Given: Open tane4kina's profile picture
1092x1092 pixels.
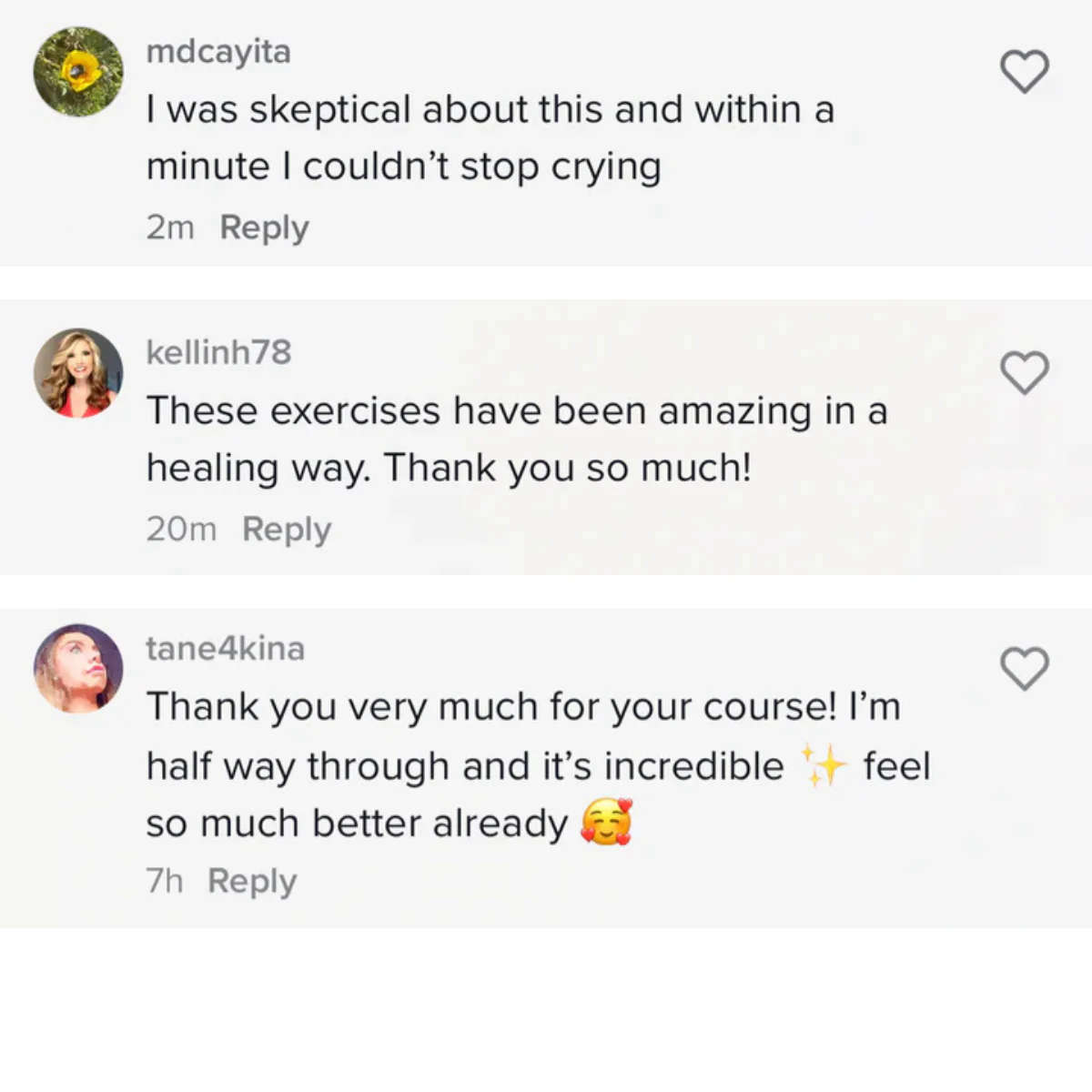Looking at the screenshot, I should click(x=78, y=668).
